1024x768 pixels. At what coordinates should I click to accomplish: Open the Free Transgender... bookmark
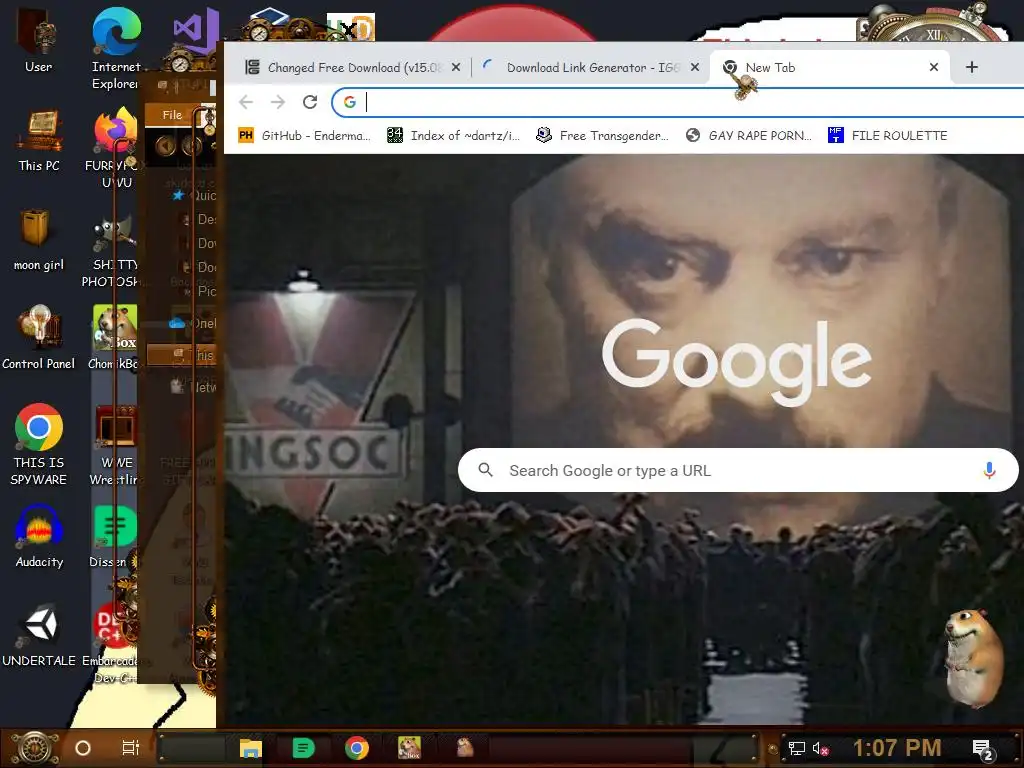tap(602, 135)
